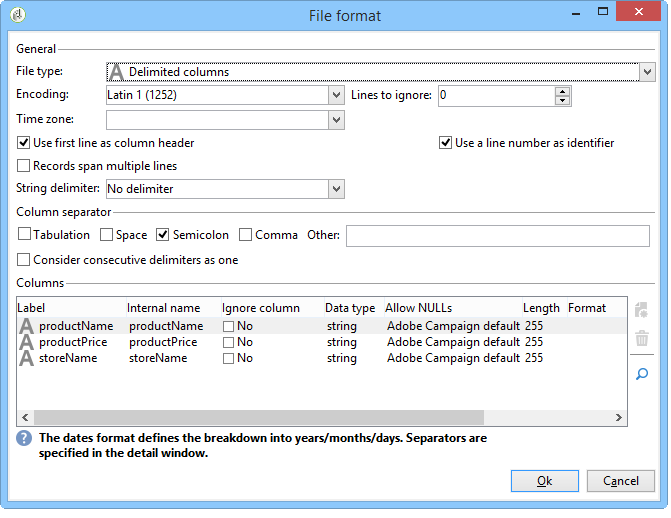This screenshot has width=671, height=518.
Task: Select the storeName row type icon
Action: tap(26, 358)
